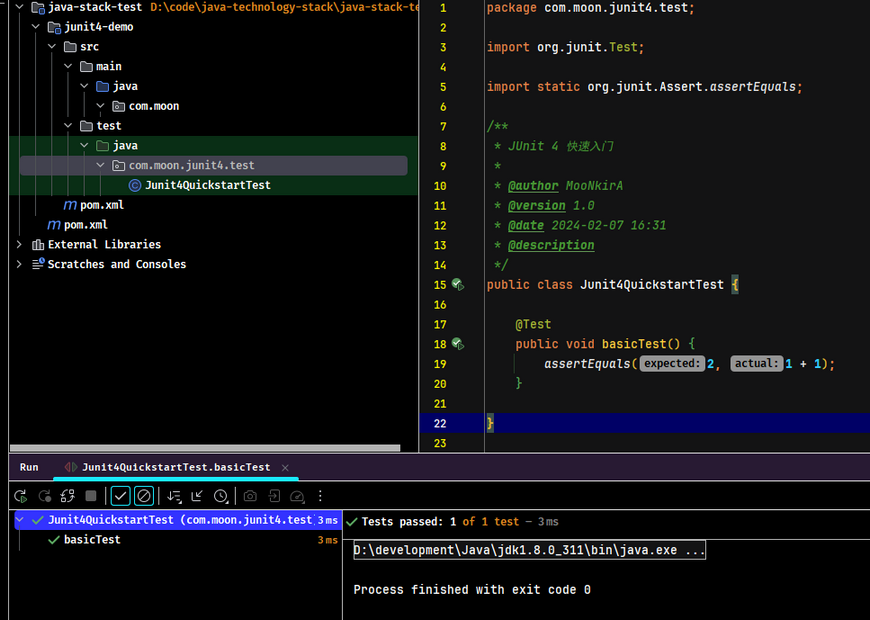The image size is (870, 620).
Task: Click the Rerun Failed Tests icon
Action: (x=44, y=496)
